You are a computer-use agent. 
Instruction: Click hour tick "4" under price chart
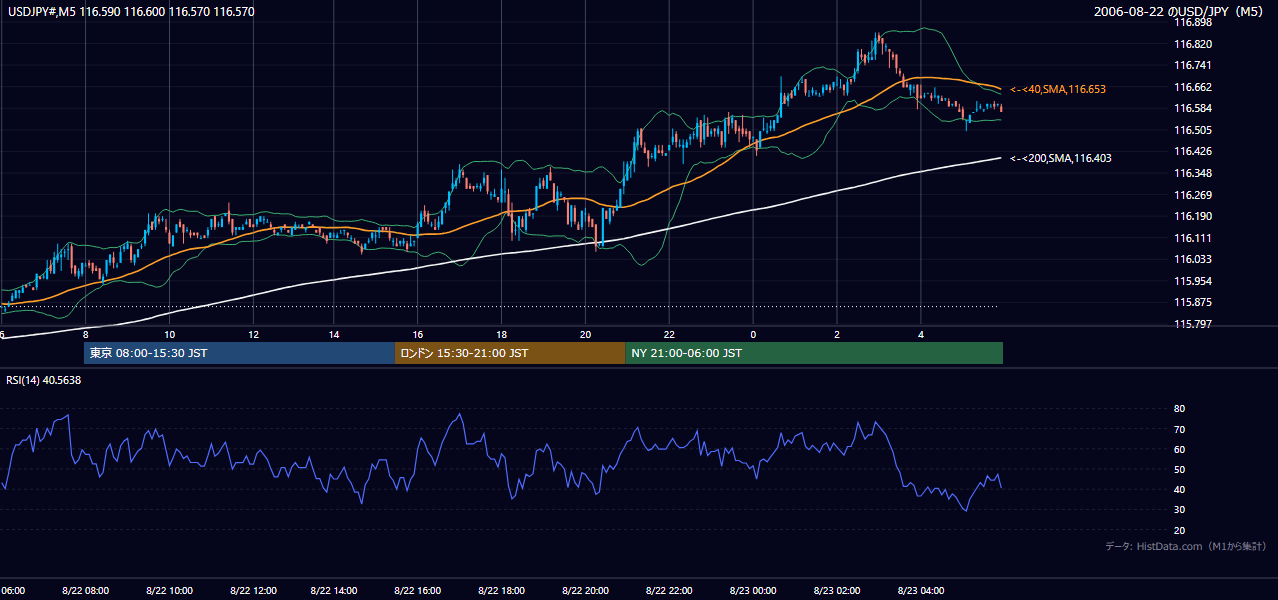pos(920,335)
